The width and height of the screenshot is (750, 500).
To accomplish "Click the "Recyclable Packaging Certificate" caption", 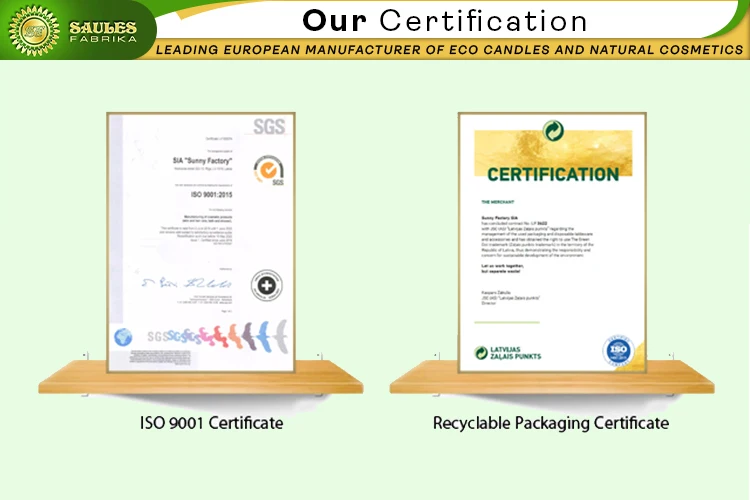I will [x=550, y=423].
